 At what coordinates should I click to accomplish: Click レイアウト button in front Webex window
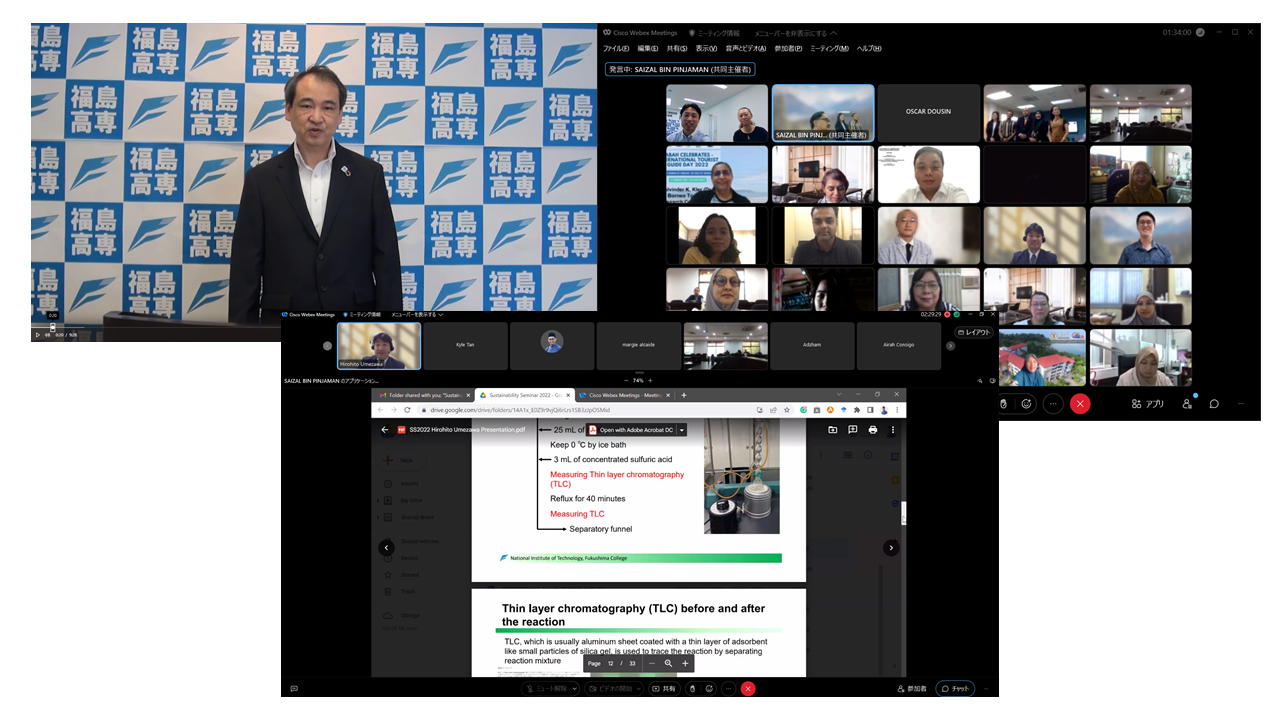(x=975, y=332)
